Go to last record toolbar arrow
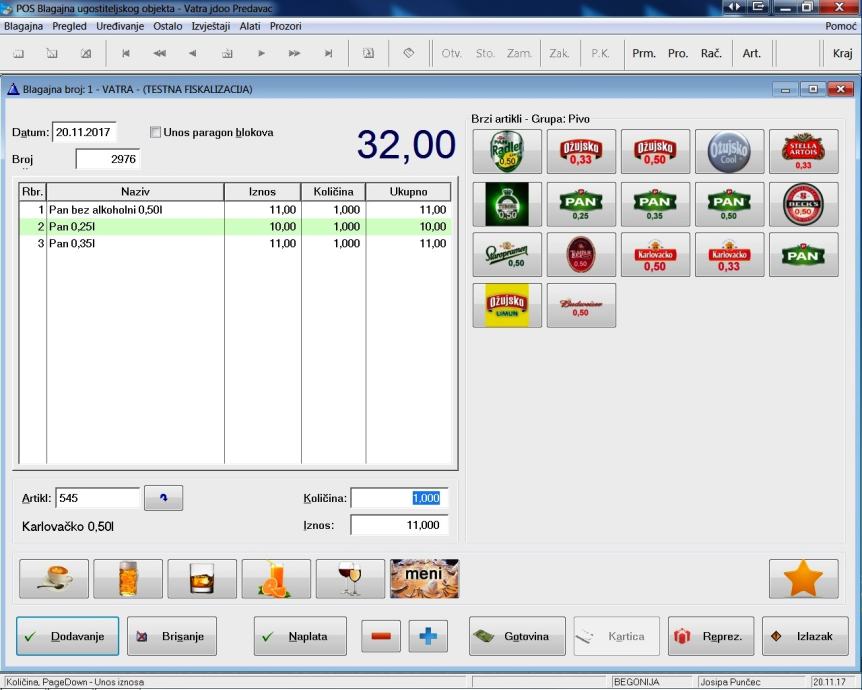 tap(328, 53)
